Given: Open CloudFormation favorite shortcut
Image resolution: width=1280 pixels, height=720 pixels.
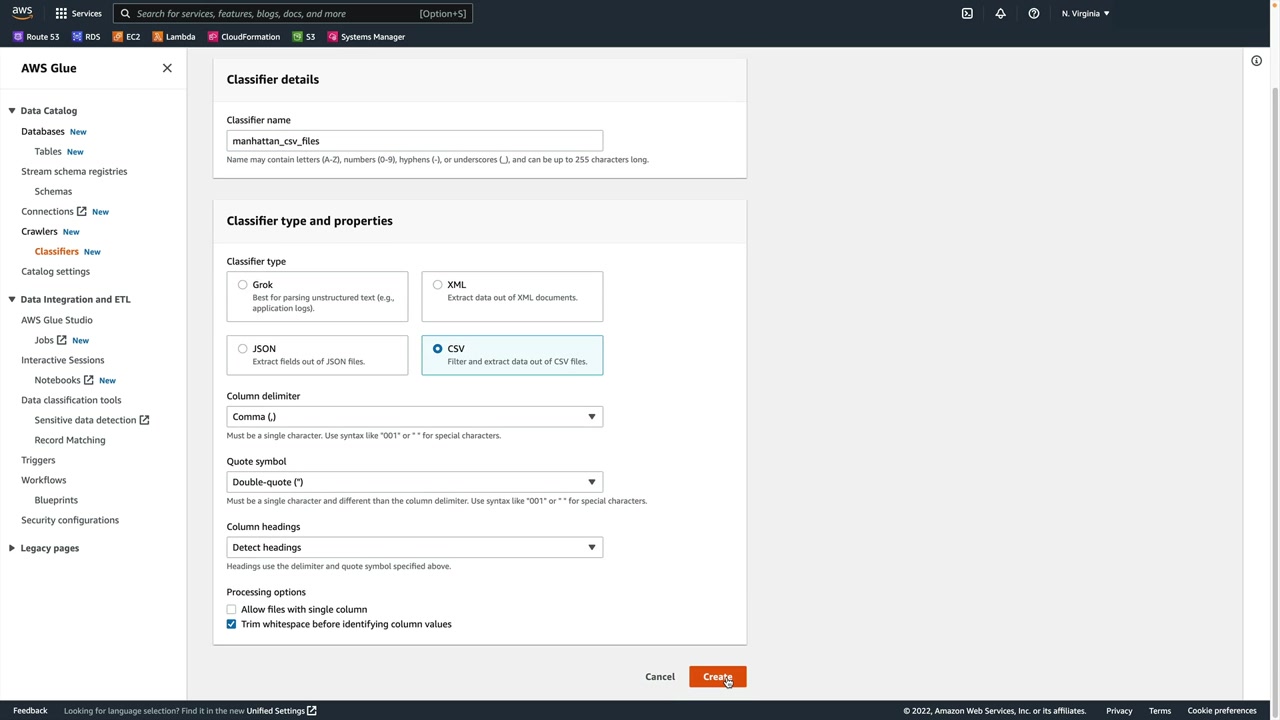Looking at the screenshot, I should 244,37.
